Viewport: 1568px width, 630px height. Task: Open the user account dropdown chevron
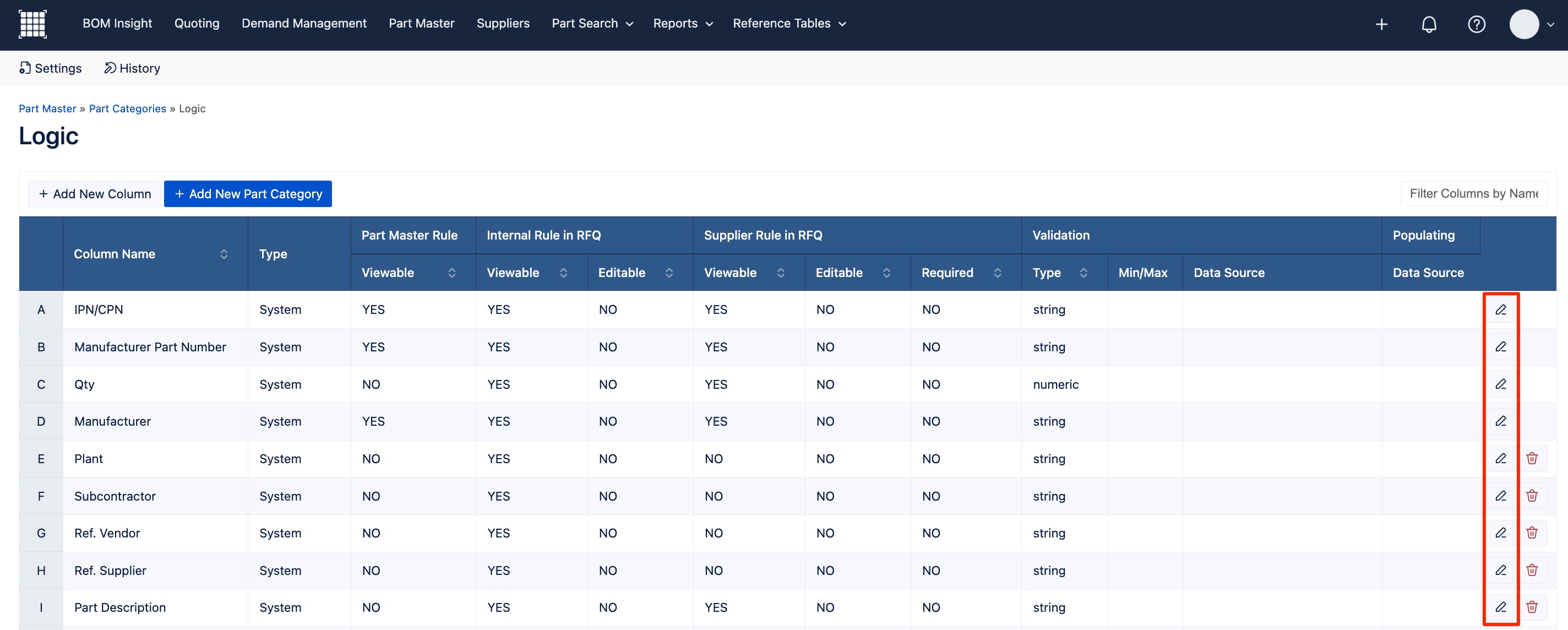coord(1550,25)
